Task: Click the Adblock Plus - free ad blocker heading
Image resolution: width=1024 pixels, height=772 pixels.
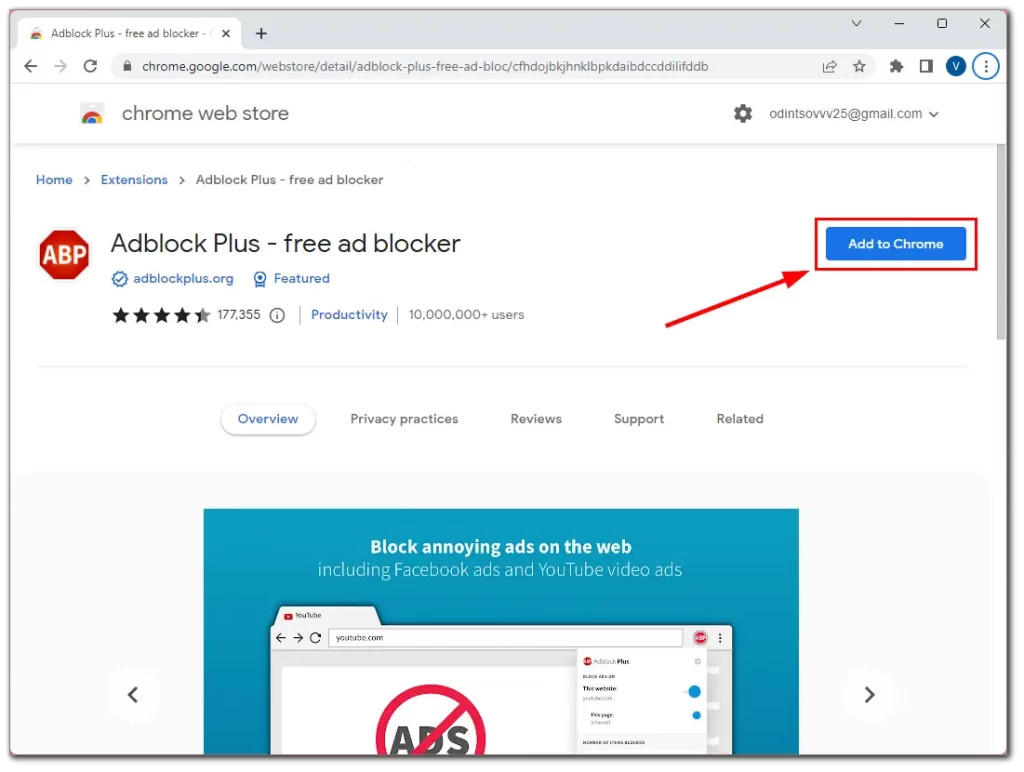Action: pyautogui.click(x=285, y=244)
